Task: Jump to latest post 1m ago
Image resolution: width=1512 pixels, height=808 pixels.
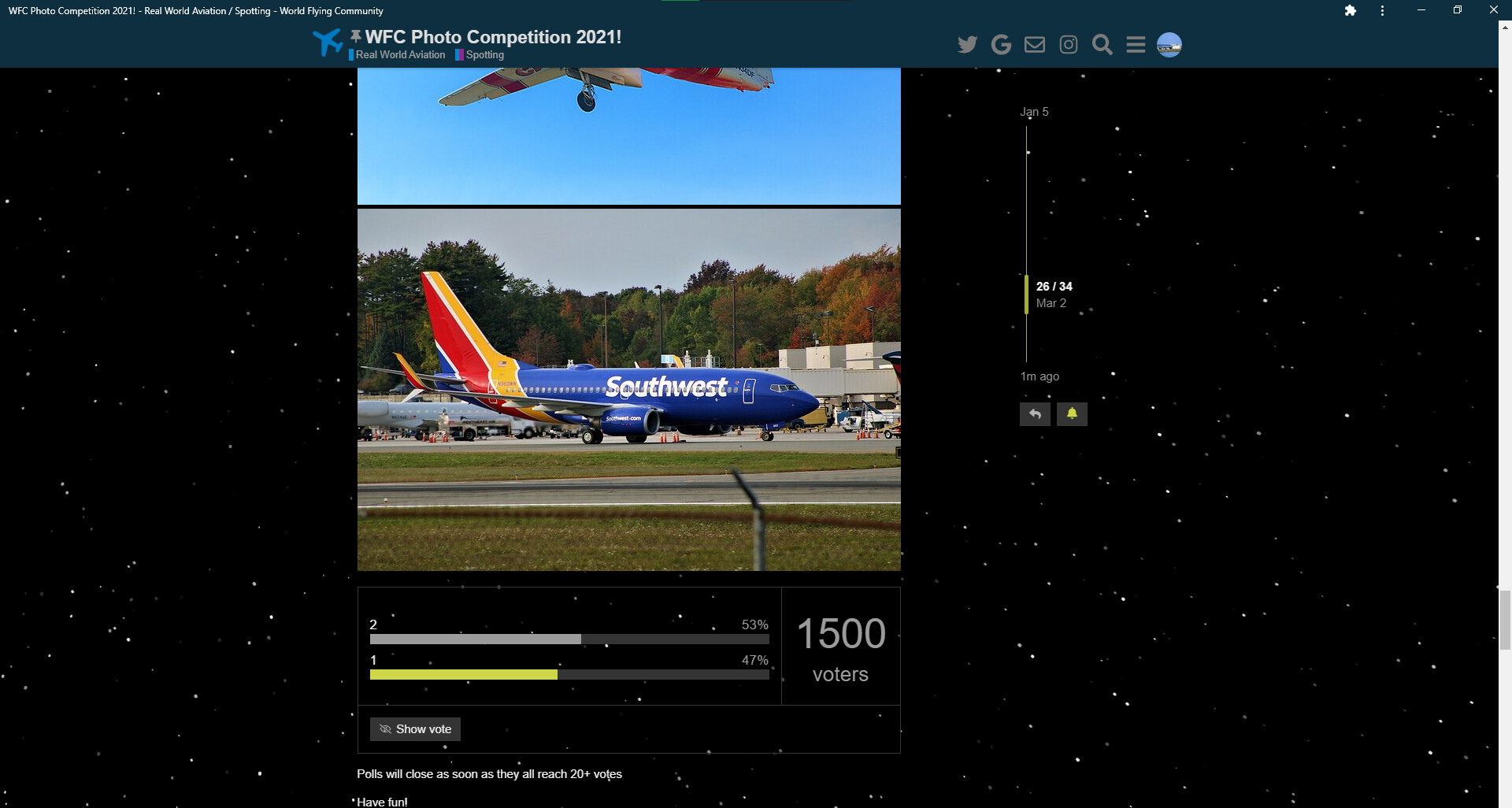Action: point(1039,376)
